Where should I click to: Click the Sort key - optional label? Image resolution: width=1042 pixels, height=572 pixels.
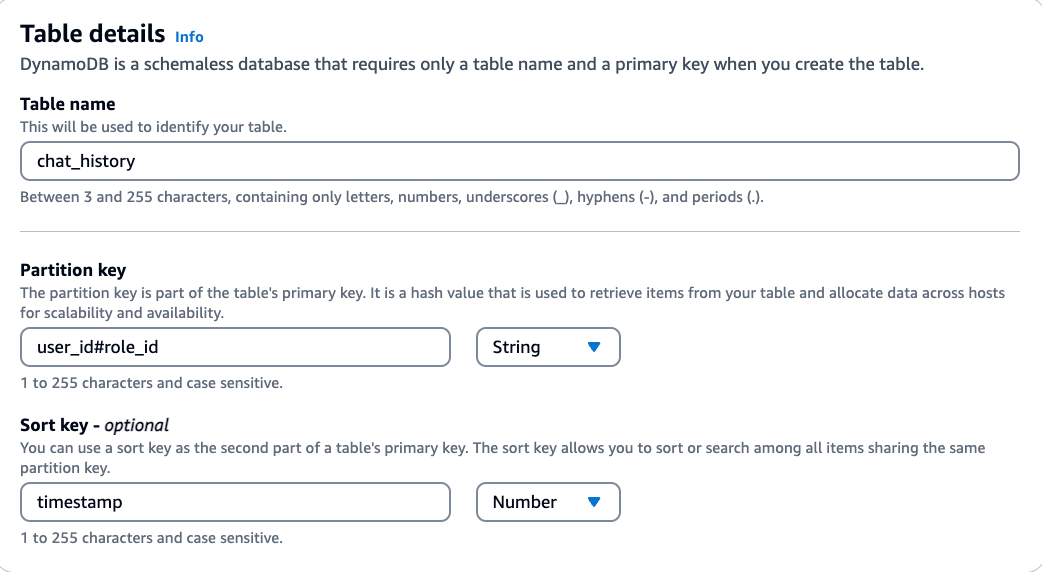coord(95,425)
